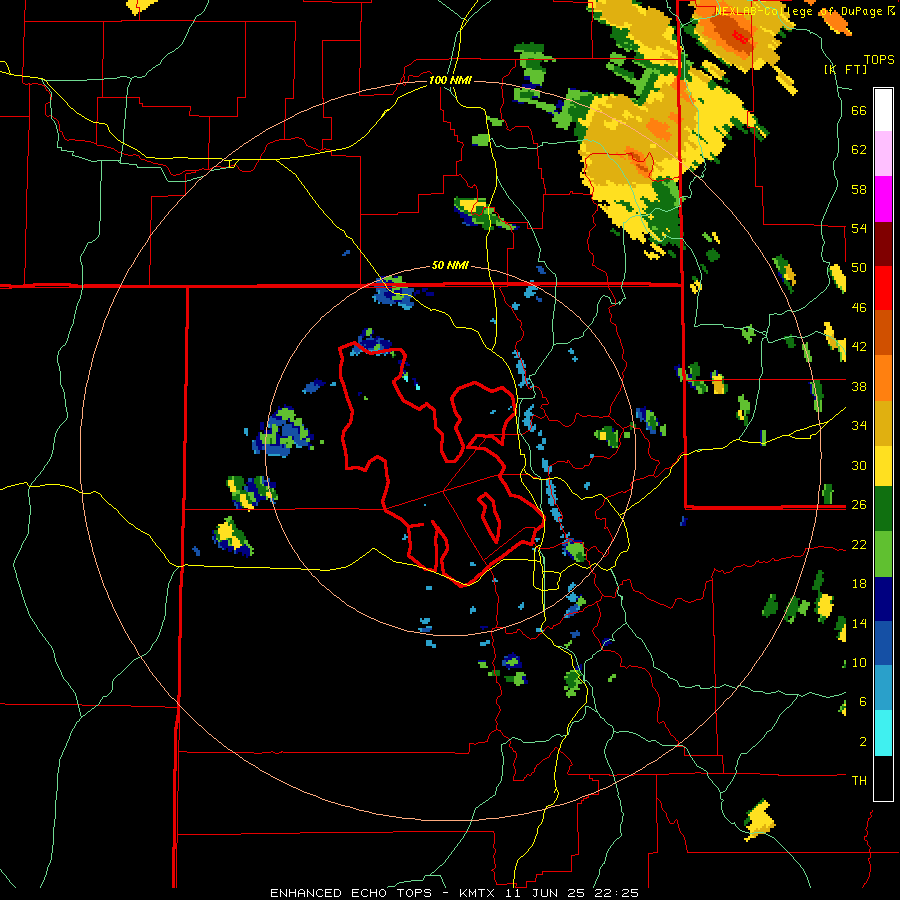Click the light pink legend swatch
Viewport: 900px width, 900px height.
[x=883, y=154]
